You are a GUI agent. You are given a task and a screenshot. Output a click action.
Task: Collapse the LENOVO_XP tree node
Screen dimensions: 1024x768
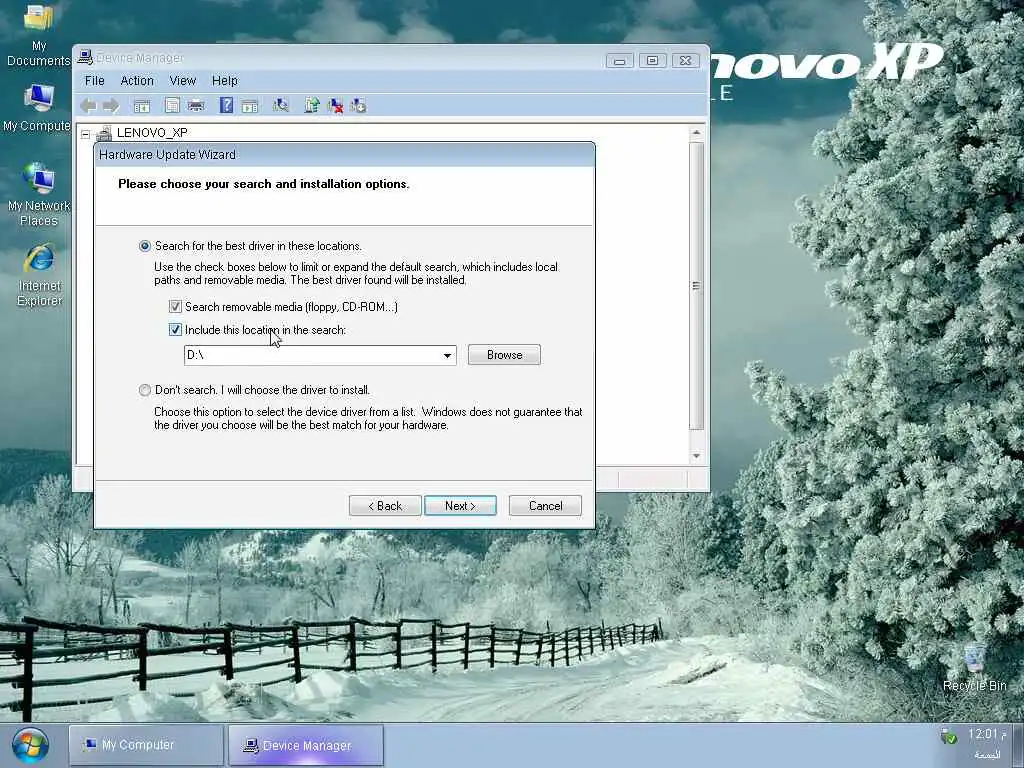pos(86,134)
